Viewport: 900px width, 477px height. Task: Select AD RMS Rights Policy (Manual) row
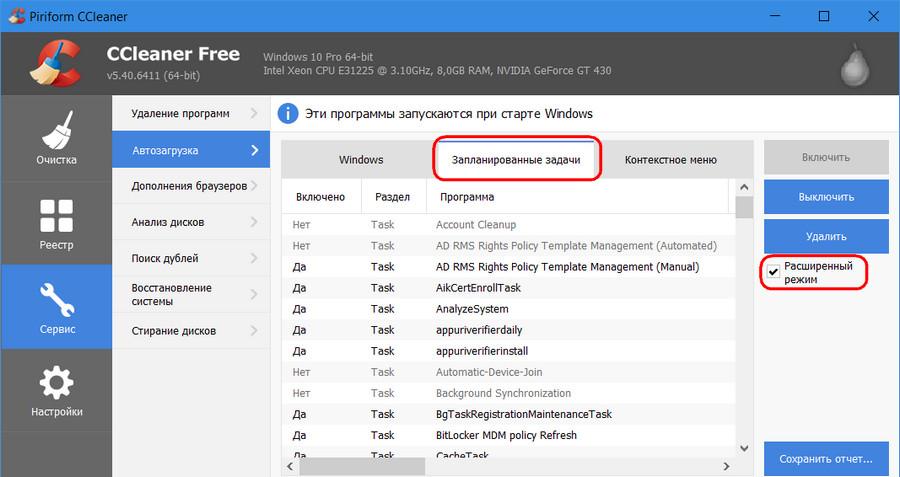(x=509, y=267)
